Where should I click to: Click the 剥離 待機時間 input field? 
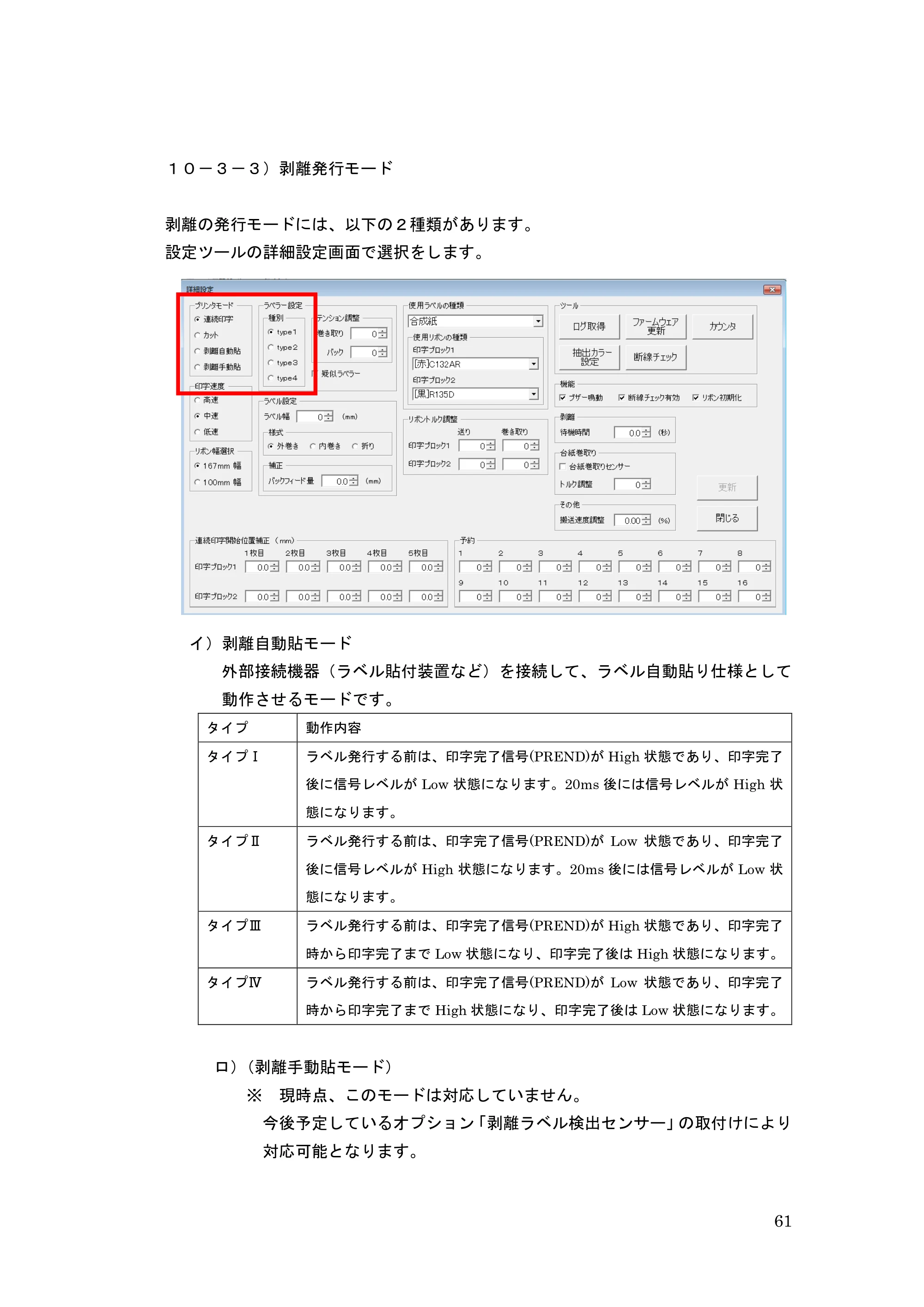[632, 433]
